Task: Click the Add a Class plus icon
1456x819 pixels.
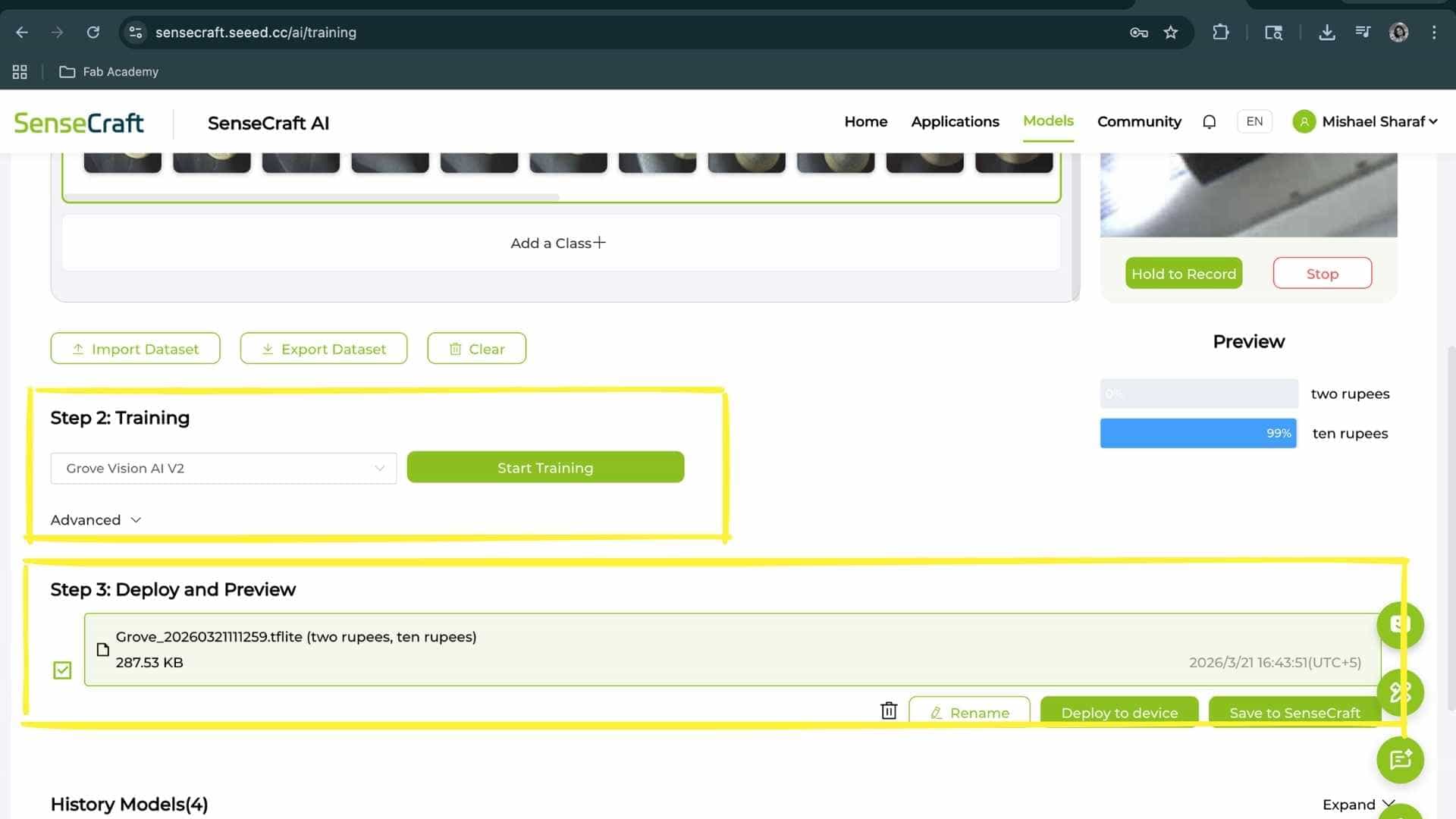Action: (599, 243)
